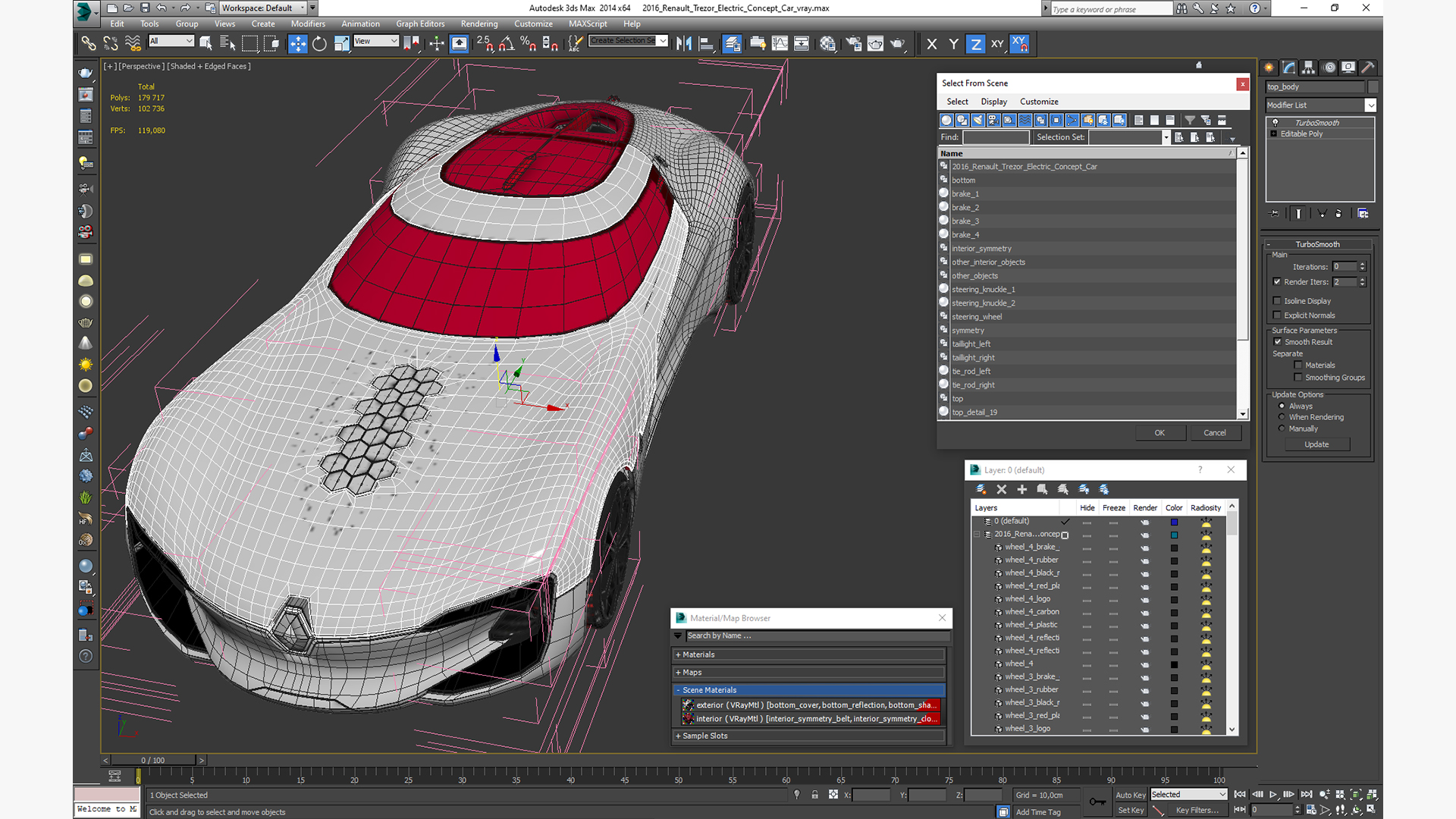
Task: Click the Find input field
Action: point(996,137)
